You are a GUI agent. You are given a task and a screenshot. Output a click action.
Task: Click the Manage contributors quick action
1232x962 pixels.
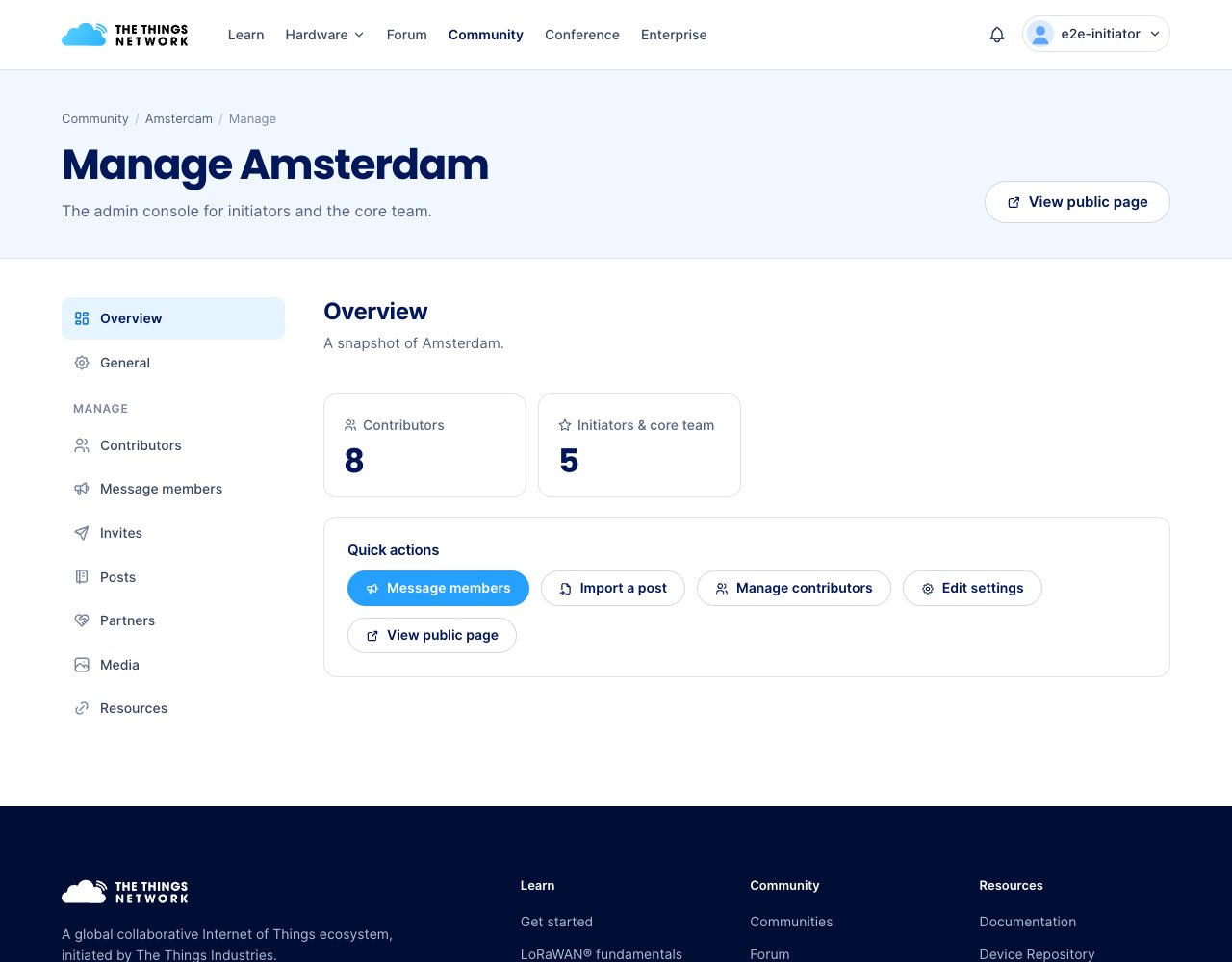pyautogui.click(x=794, y=589)
